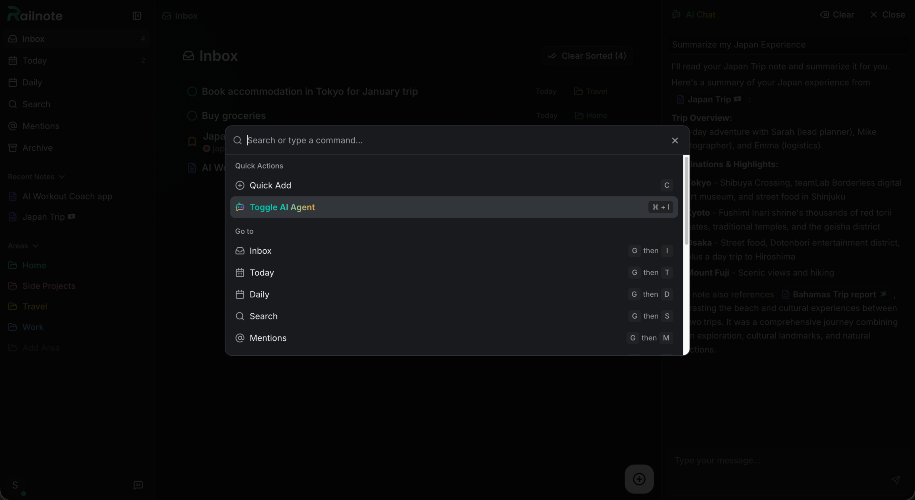The image size is (915, 500).
Task: Go to Mentions from command palette
Action: click(x=453, y=338)
